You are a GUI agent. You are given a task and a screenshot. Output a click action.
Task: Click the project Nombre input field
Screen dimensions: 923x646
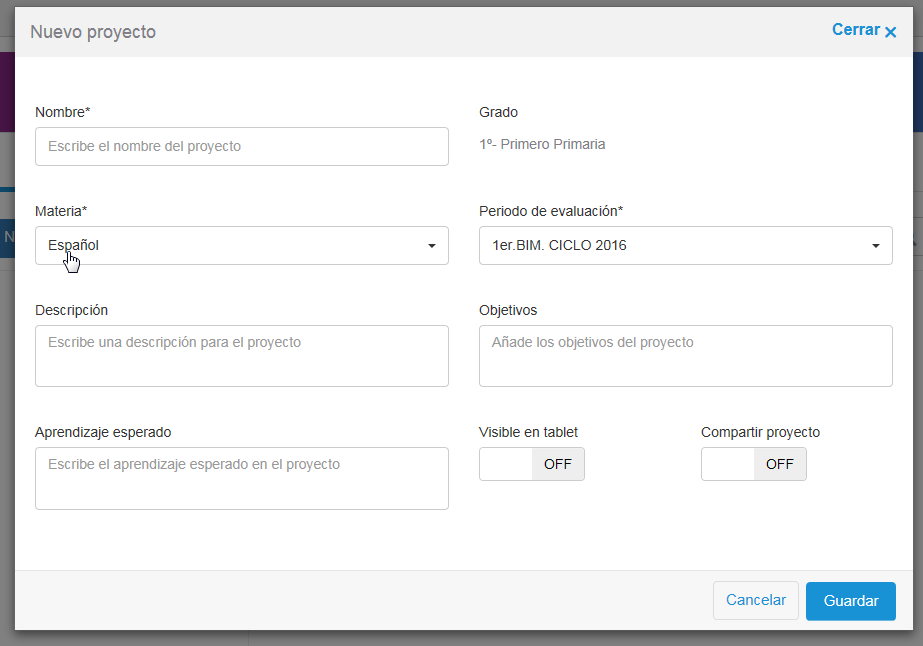coord(240,146)
